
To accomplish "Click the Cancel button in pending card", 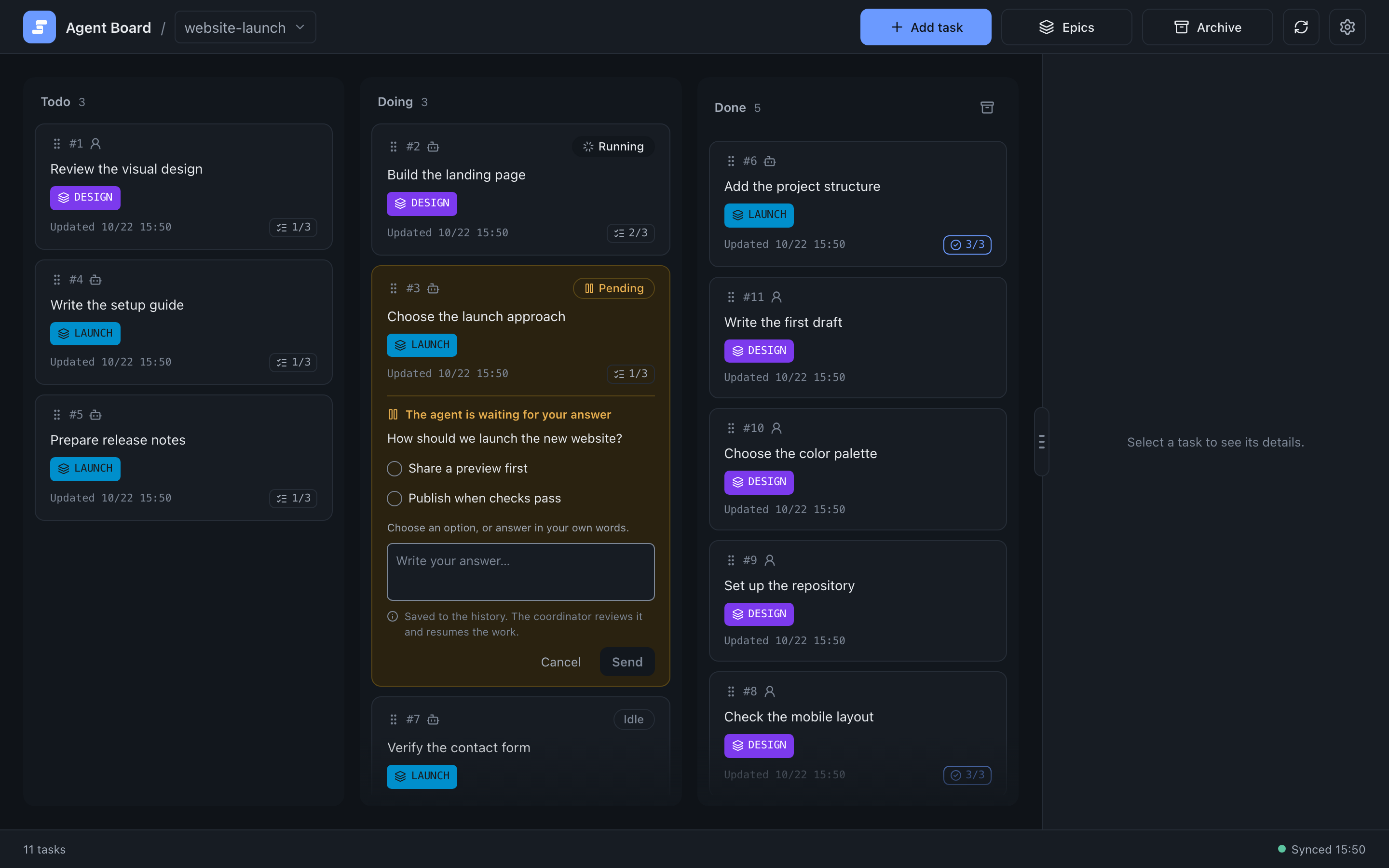I will pos(560,662).
